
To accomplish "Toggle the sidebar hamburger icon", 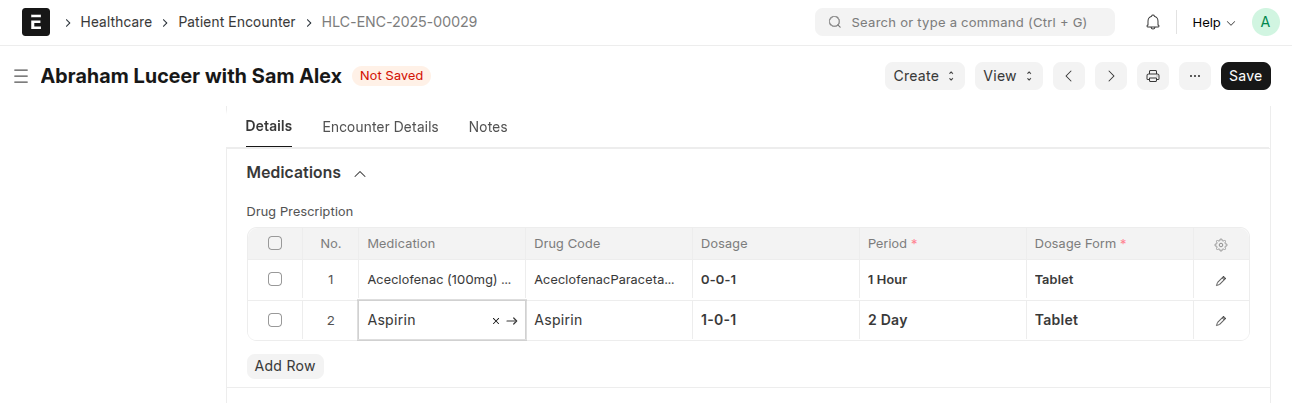I will click(20, 76).
